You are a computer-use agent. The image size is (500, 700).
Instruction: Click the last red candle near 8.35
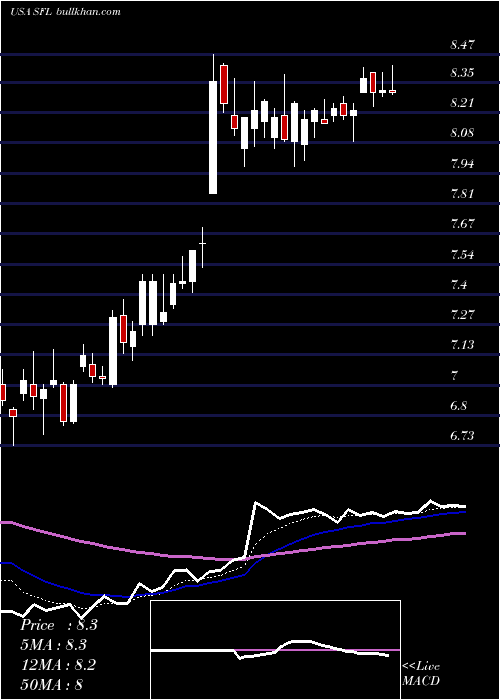tap(392, 92)
